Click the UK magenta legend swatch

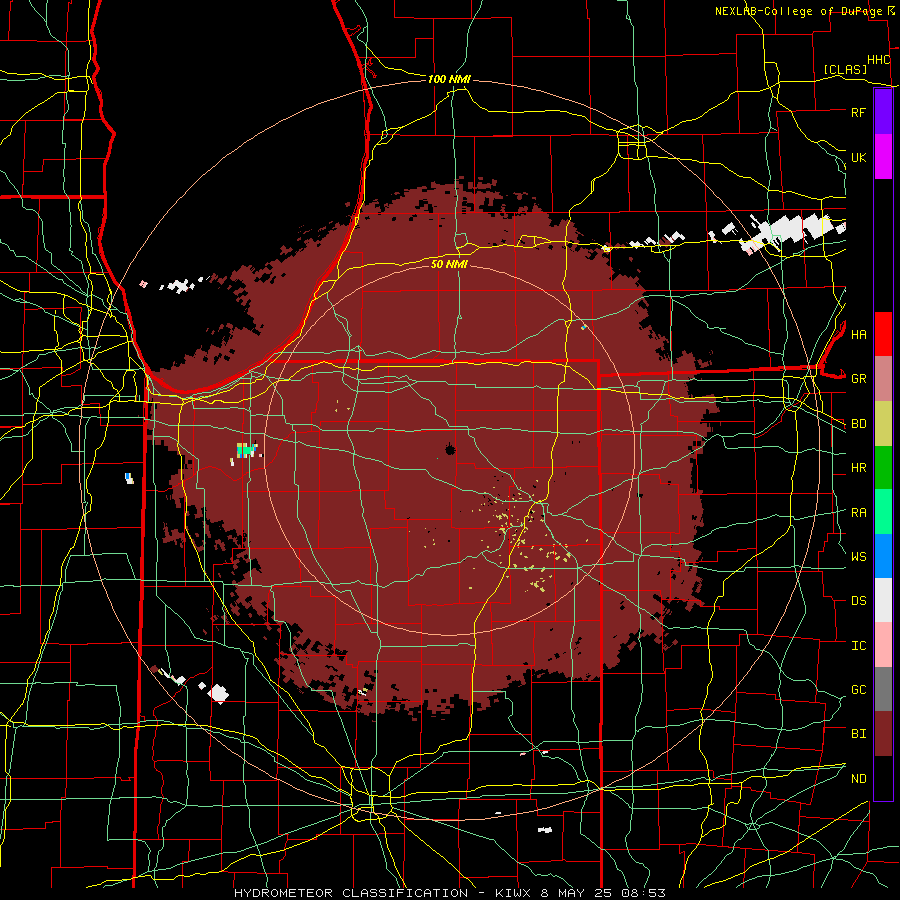(x=883, y=157)
